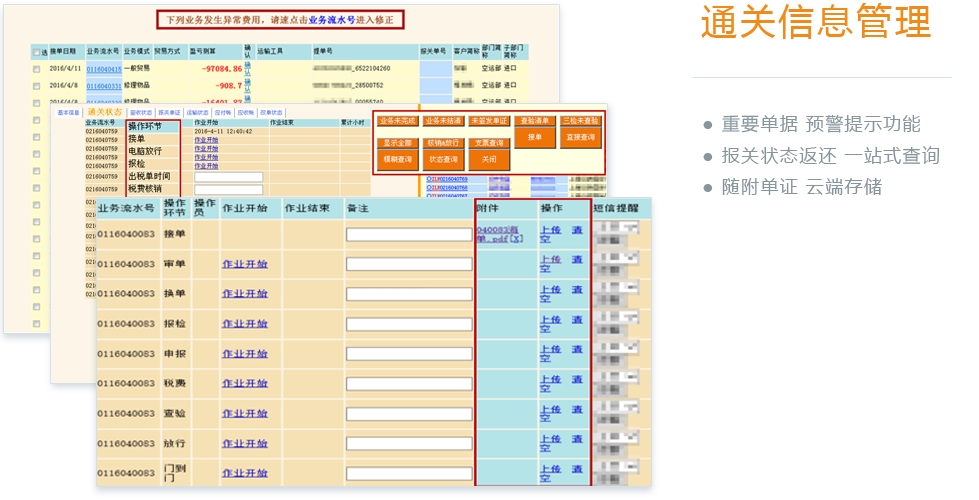Open business serial number 0116040415
Image resolution: width=979 pixels, height=500 pixels.
click(x=104, y=69)
